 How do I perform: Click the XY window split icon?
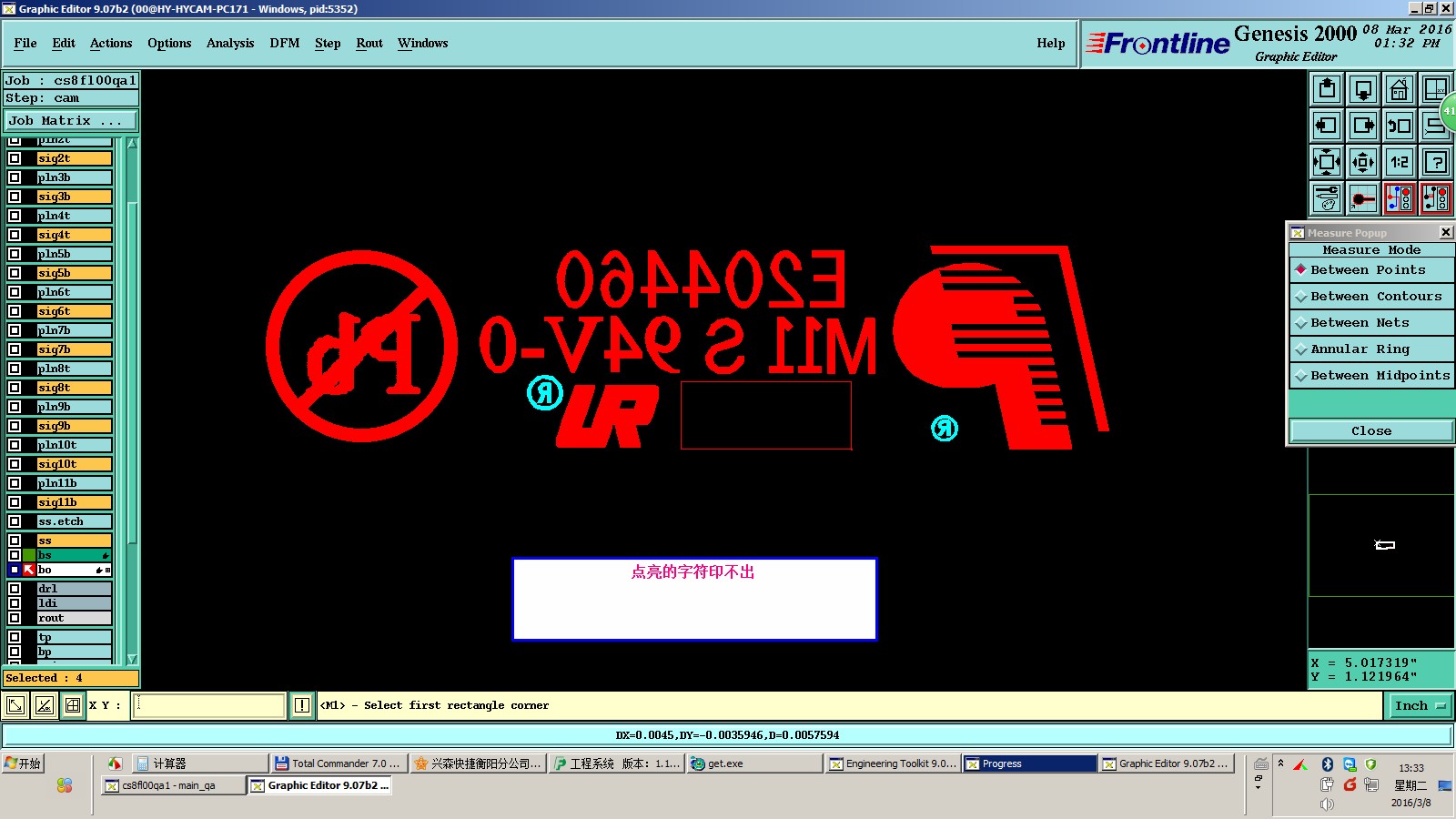coord(1435,89)
